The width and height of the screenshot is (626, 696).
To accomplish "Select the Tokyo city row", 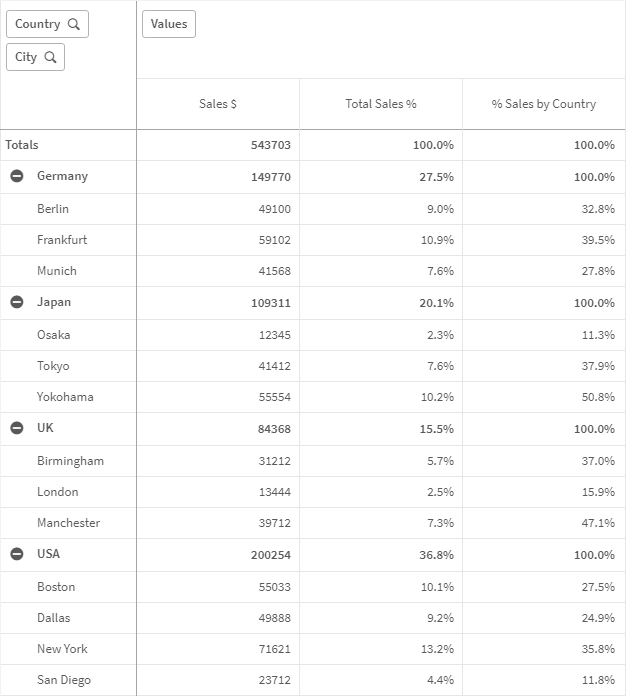I will [x=53, y=366].
